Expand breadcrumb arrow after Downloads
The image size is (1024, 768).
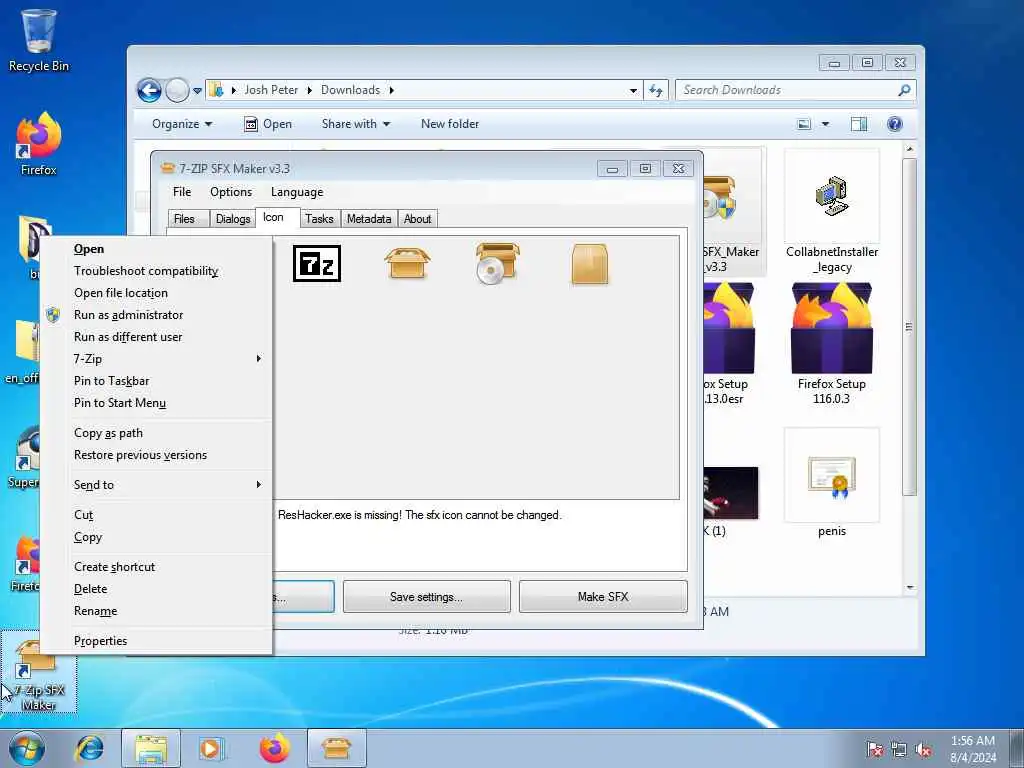point(392,90)
